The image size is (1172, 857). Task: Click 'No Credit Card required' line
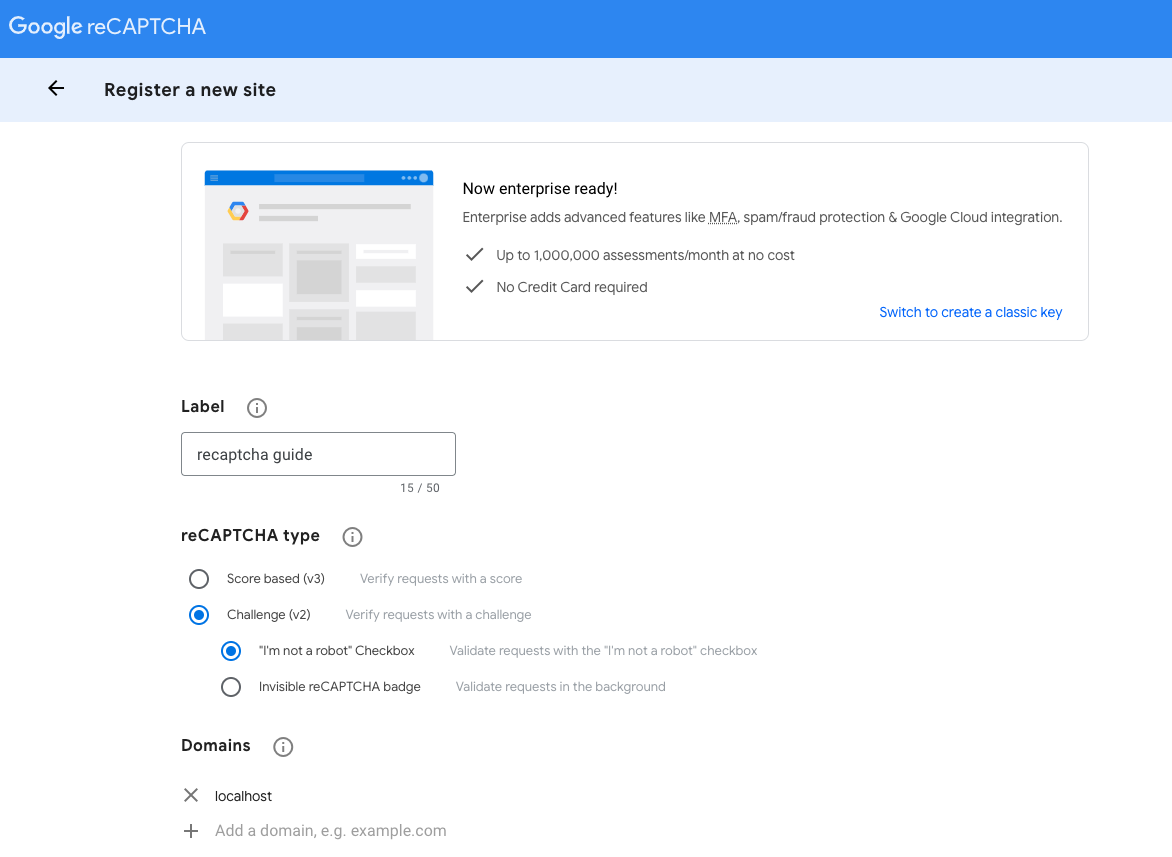pos(572,288)
